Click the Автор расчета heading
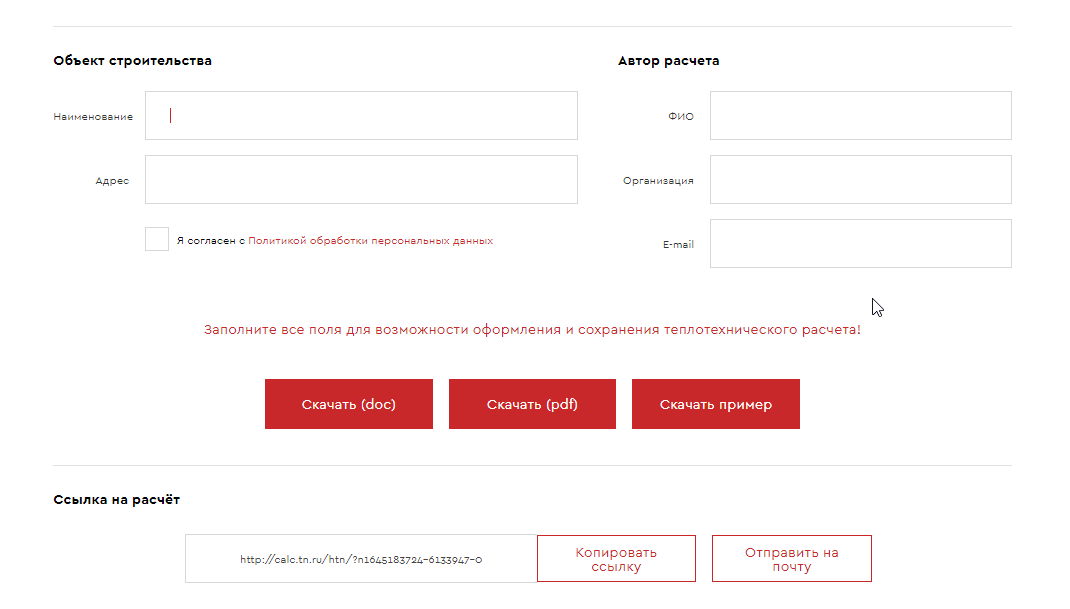 668,61
